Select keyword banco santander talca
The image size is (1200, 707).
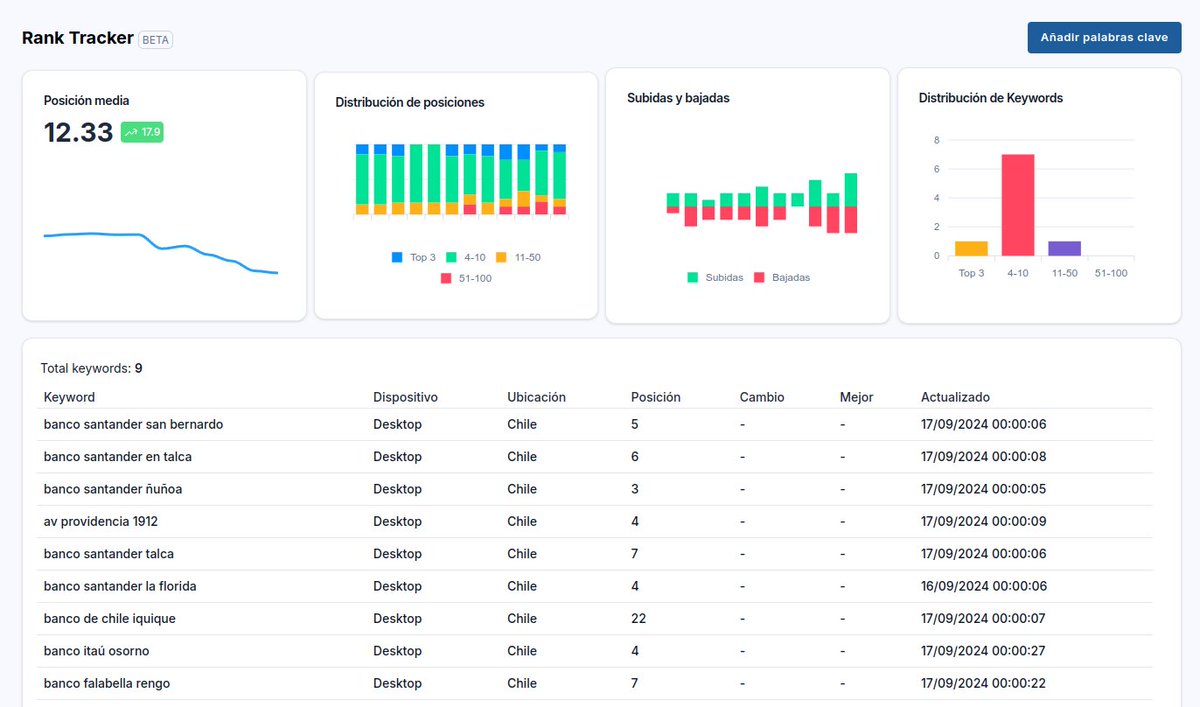click(109, 553)
